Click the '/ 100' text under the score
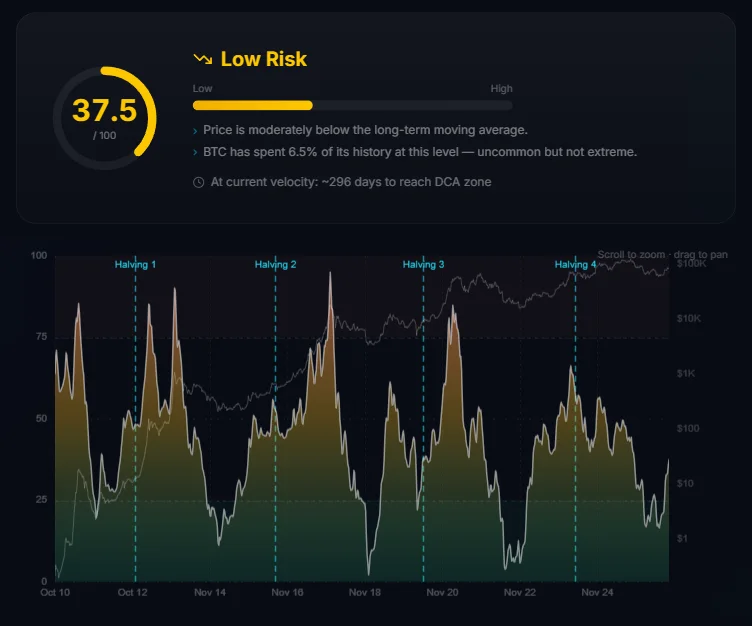752x626 pixels. pos(105,136)
